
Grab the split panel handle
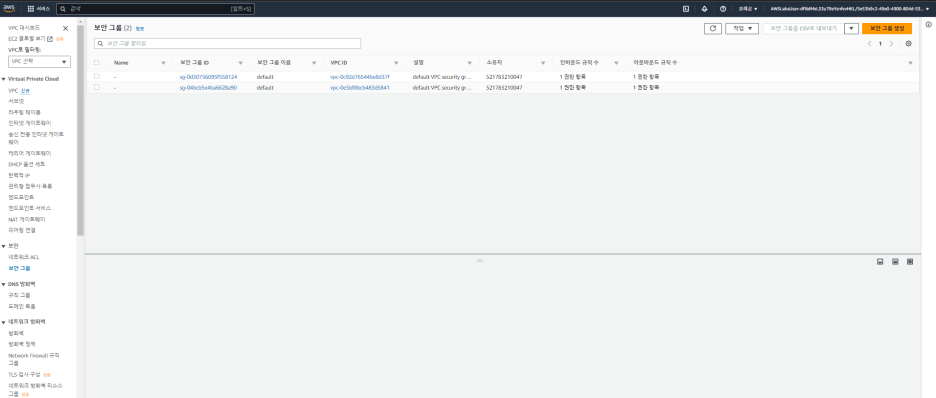click(479, 261)
